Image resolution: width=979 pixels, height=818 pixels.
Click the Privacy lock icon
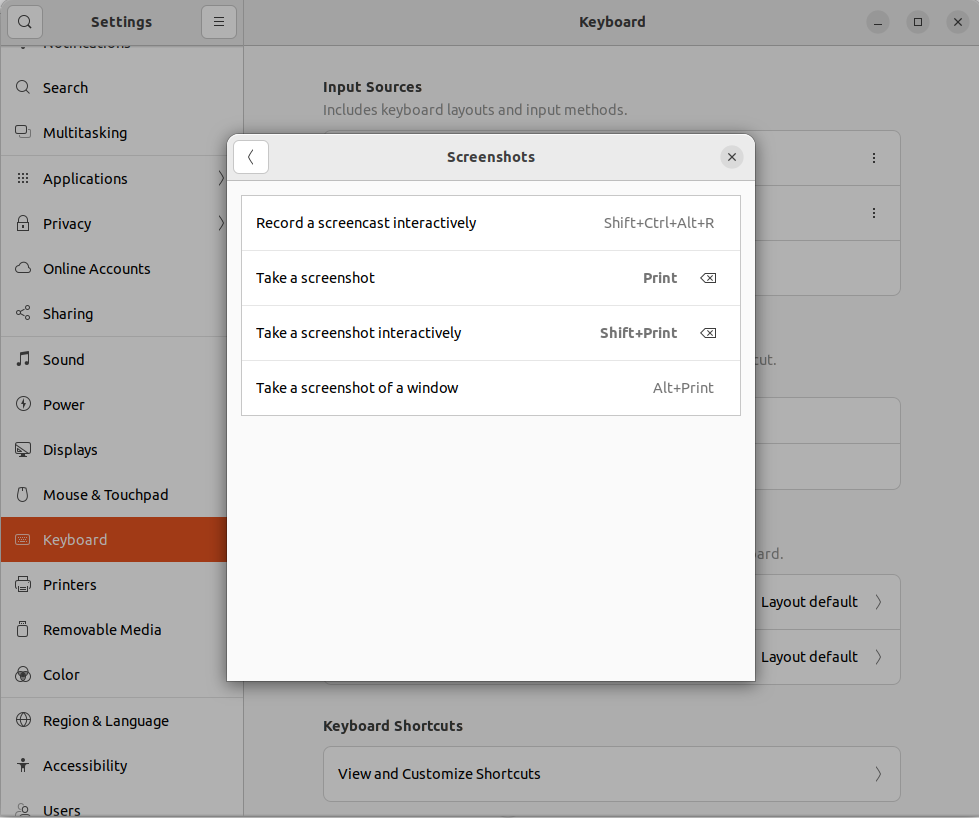click(x=23, y=223)
